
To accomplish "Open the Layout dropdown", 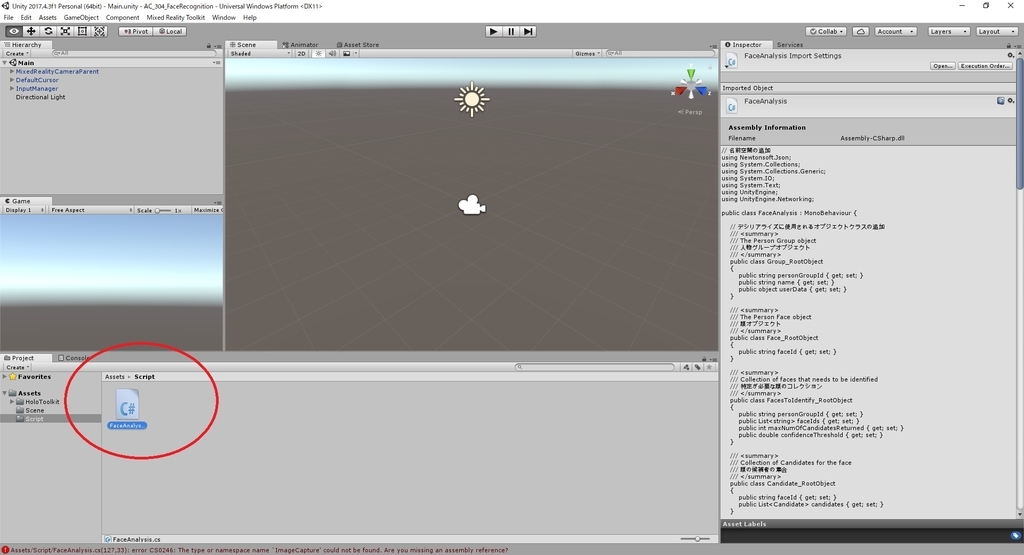I will point(996,31).
